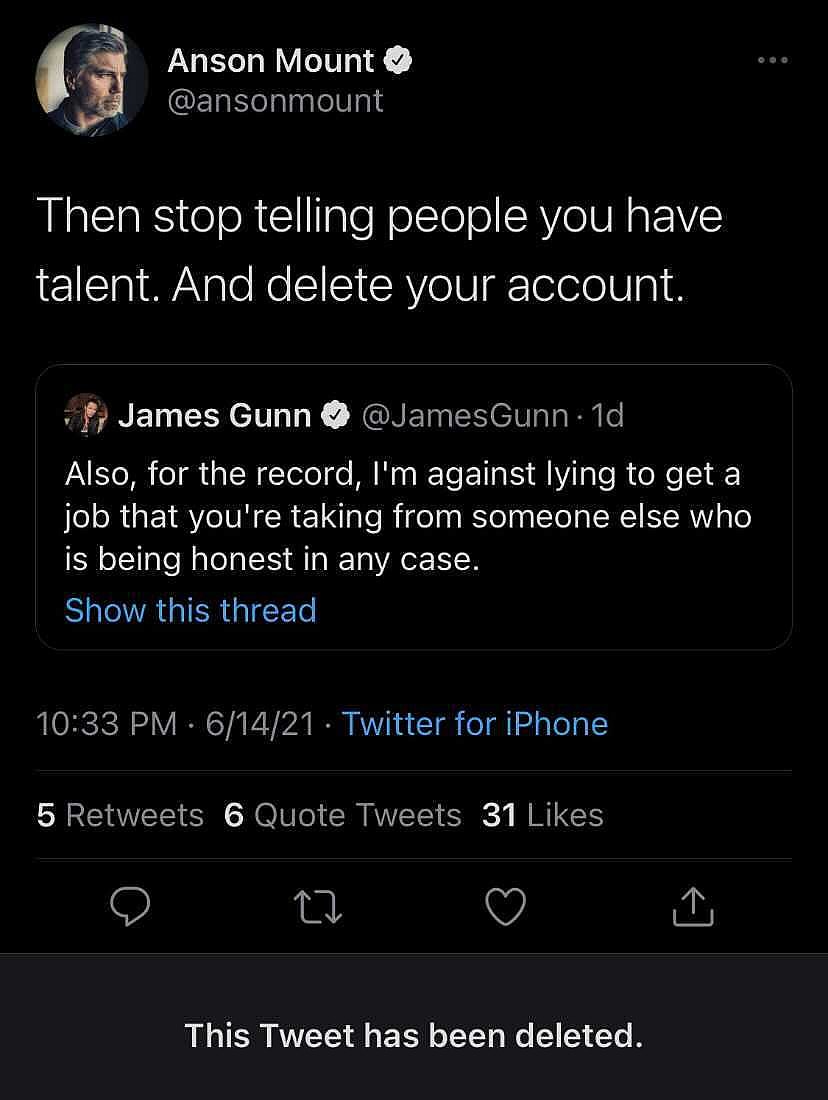This screenshot has height=1100, width=828.
Task: Tap the @ansonmount handle
Action: [275, 101]
